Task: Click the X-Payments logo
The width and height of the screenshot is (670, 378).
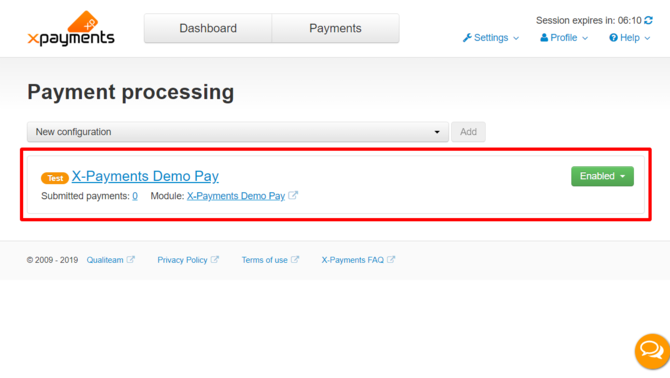Action: coord(71,29)
